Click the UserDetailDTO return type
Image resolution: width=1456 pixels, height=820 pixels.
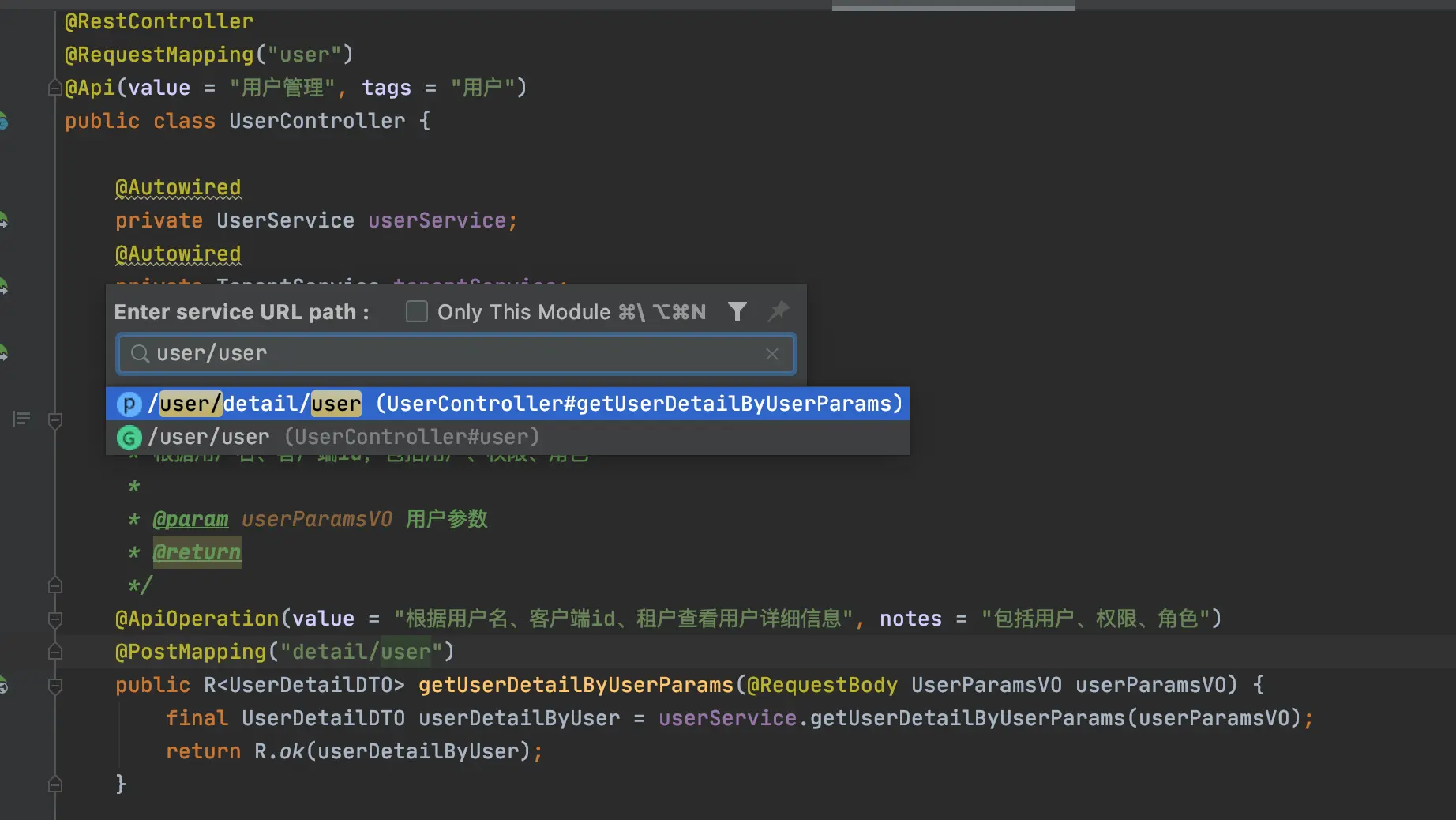[x=310, y=685]
